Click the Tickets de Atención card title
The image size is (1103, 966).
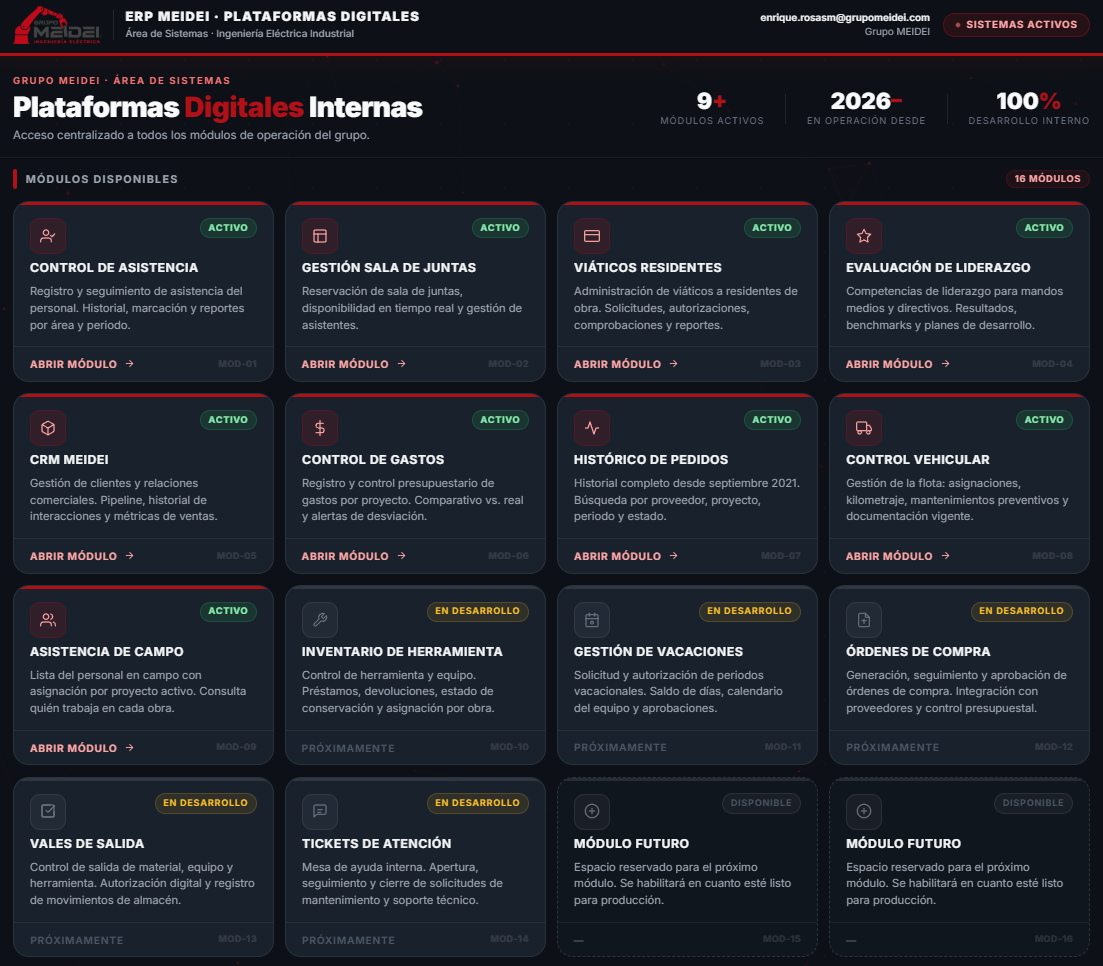point(376,844)
